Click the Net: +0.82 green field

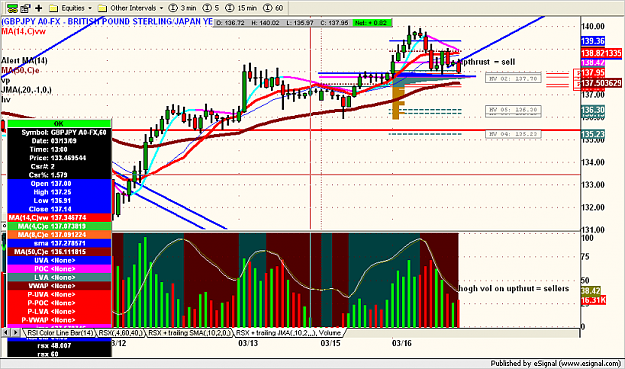pyautogui.click(x=371, y=23)
